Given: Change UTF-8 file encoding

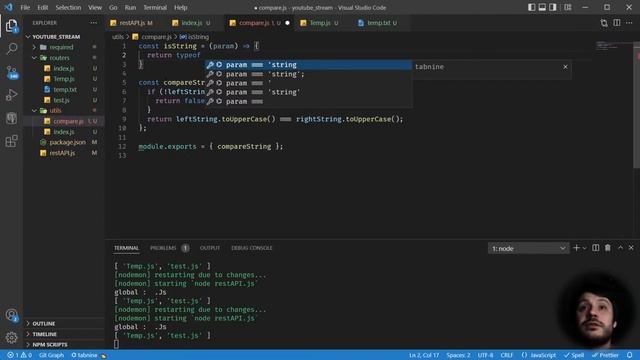Looking at the screenshot, I should pos(485,355).
